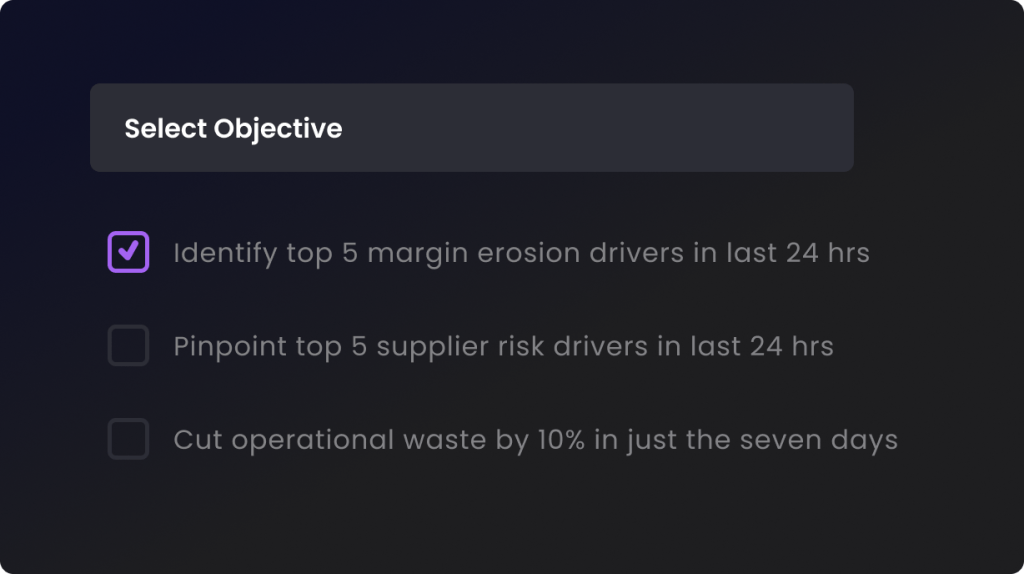Click the purple checkmark icon
This screenshot has width=1024, height=574.
[129, 251]
